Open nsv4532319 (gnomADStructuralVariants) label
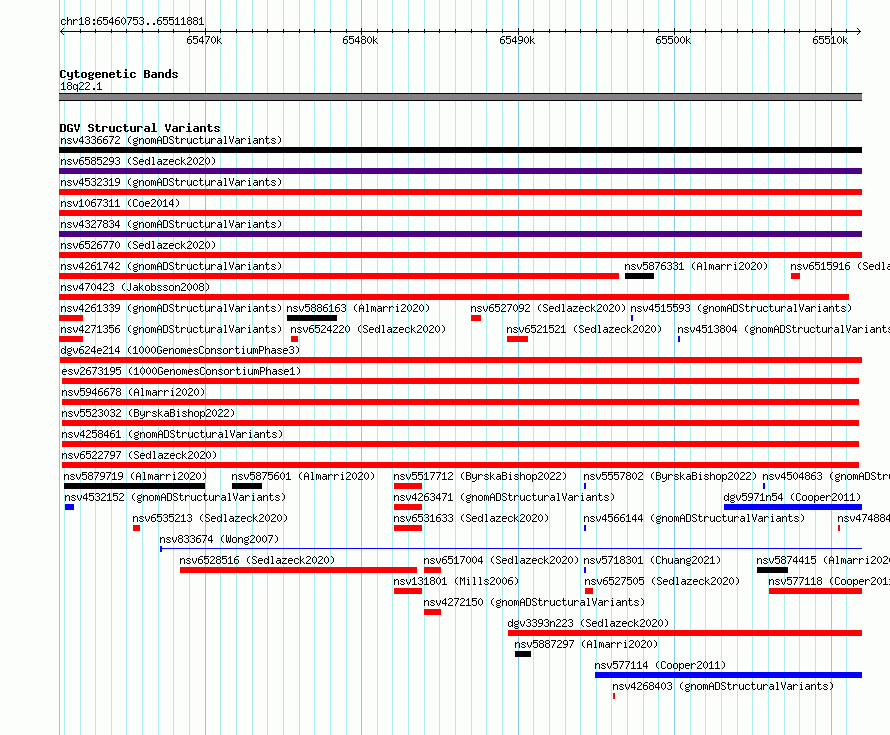The image size is (890, 735). (171, 182)
